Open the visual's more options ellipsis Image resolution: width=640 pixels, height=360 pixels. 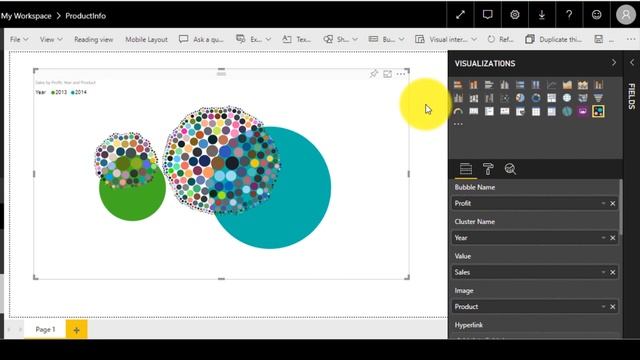pos(401,74)
